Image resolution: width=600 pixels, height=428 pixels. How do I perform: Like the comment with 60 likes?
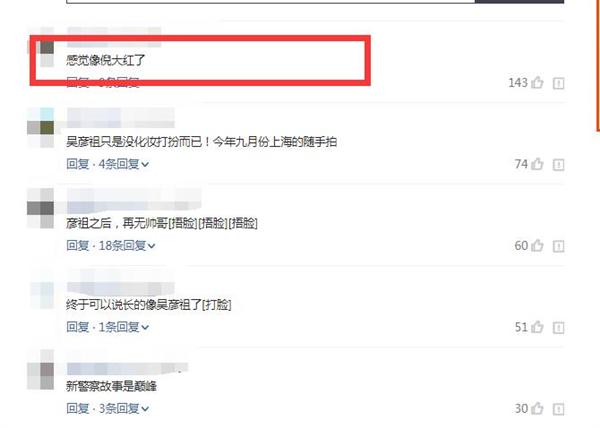click(538, 245)
